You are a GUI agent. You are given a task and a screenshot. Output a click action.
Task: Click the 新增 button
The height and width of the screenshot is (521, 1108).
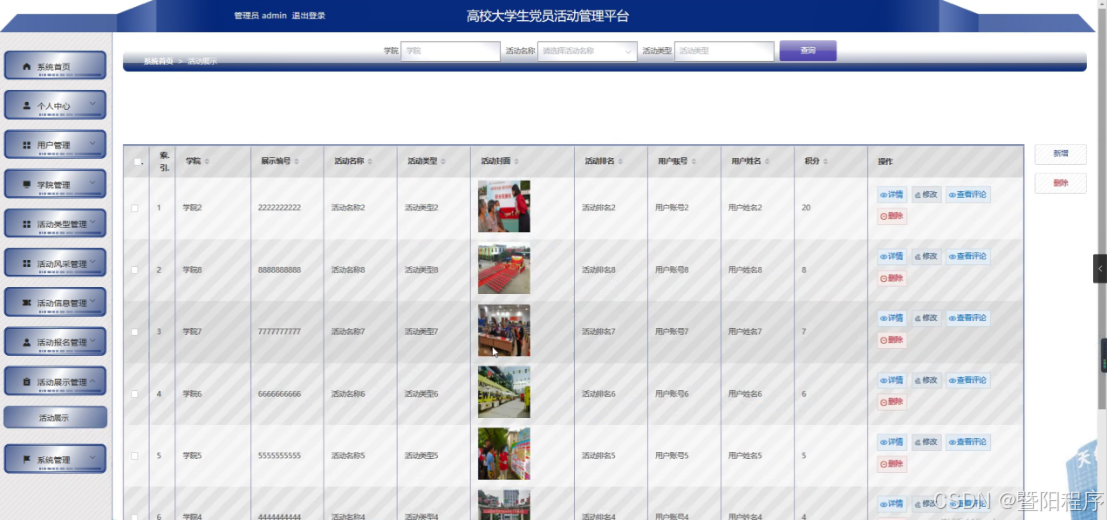point(1060,153)
